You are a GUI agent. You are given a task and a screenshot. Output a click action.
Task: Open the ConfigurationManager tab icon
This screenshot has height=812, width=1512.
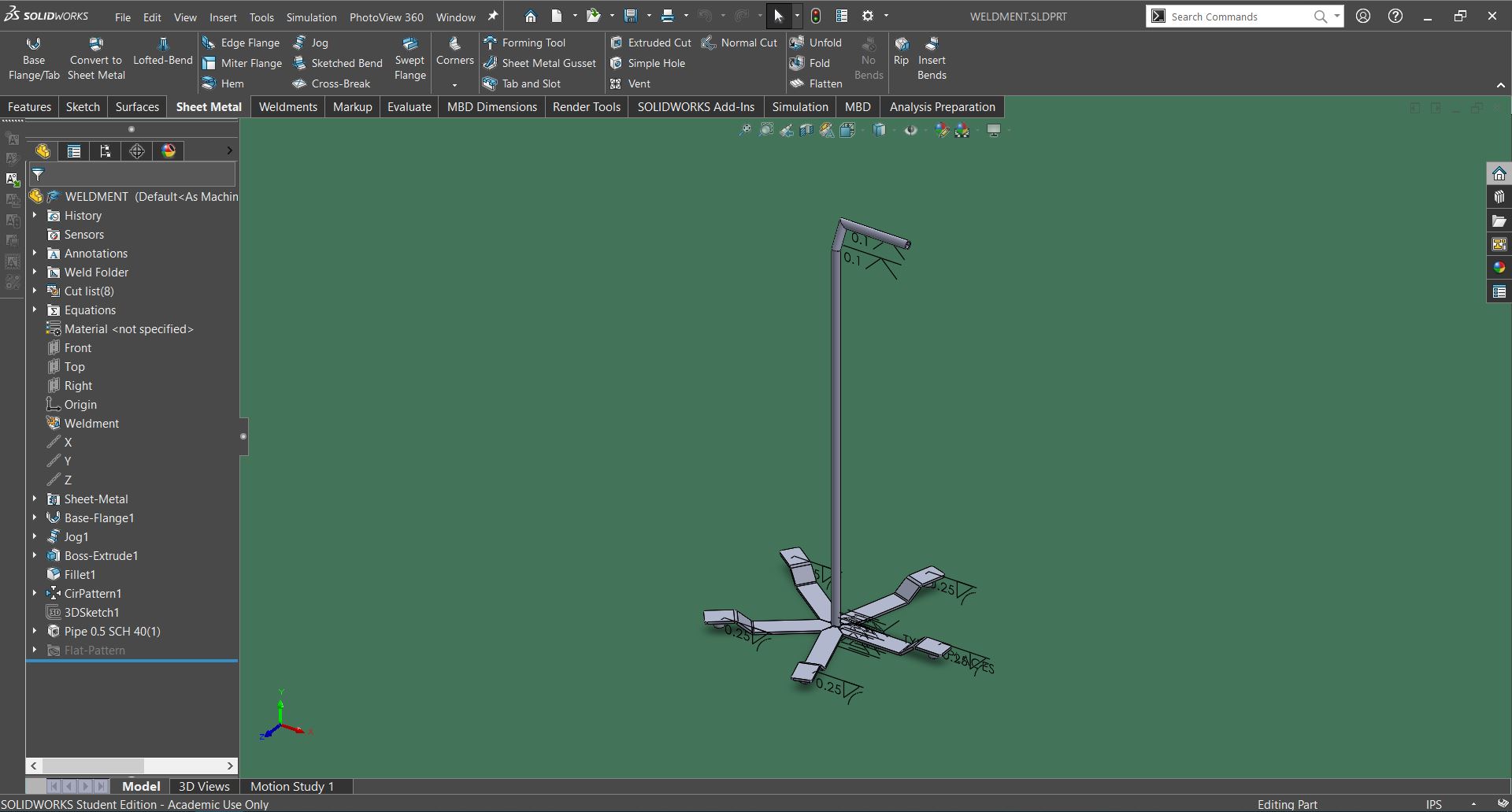tap(106, 151)
